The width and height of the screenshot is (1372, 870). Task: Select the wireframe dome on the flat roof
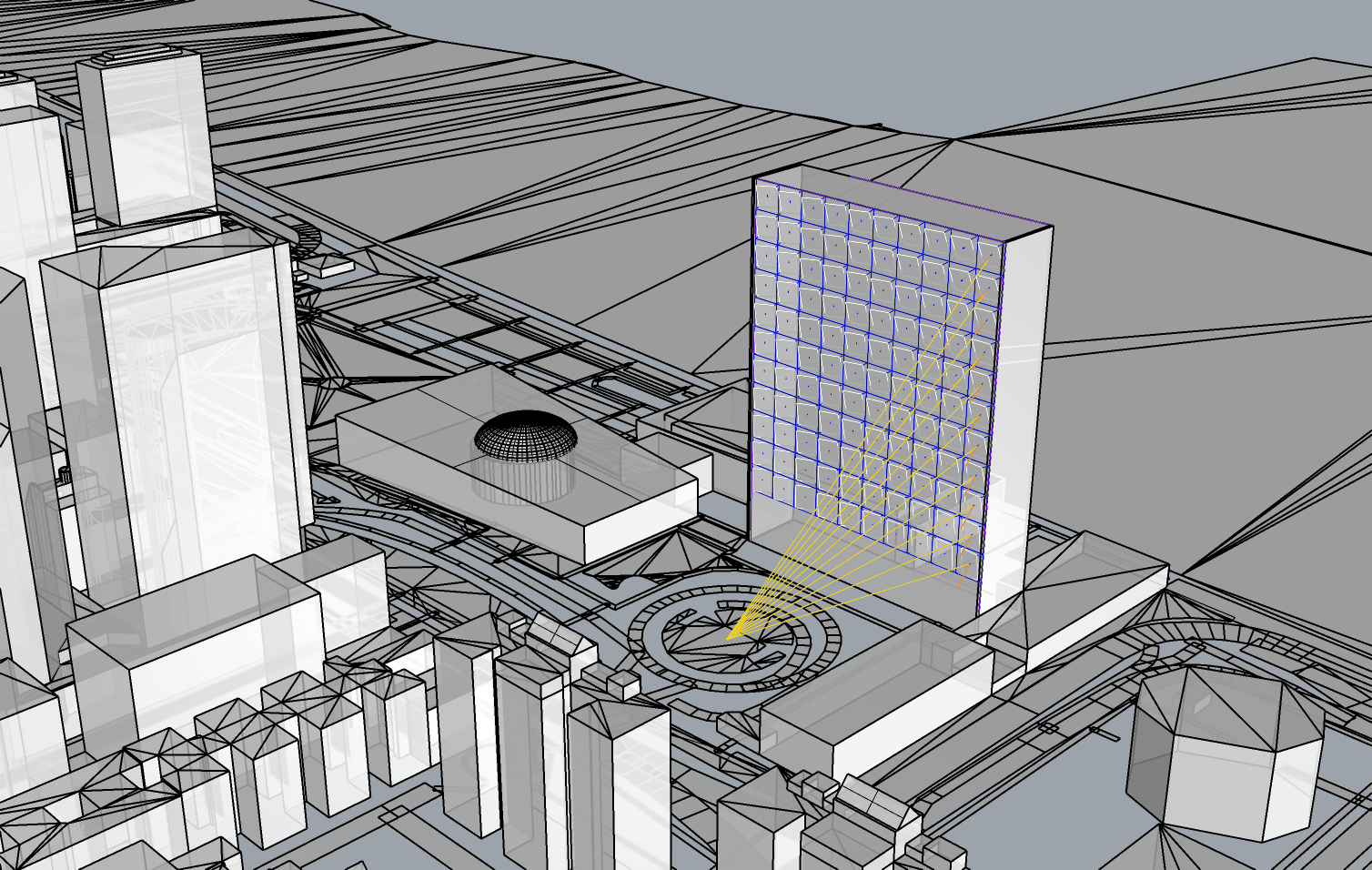coord(525,435)
